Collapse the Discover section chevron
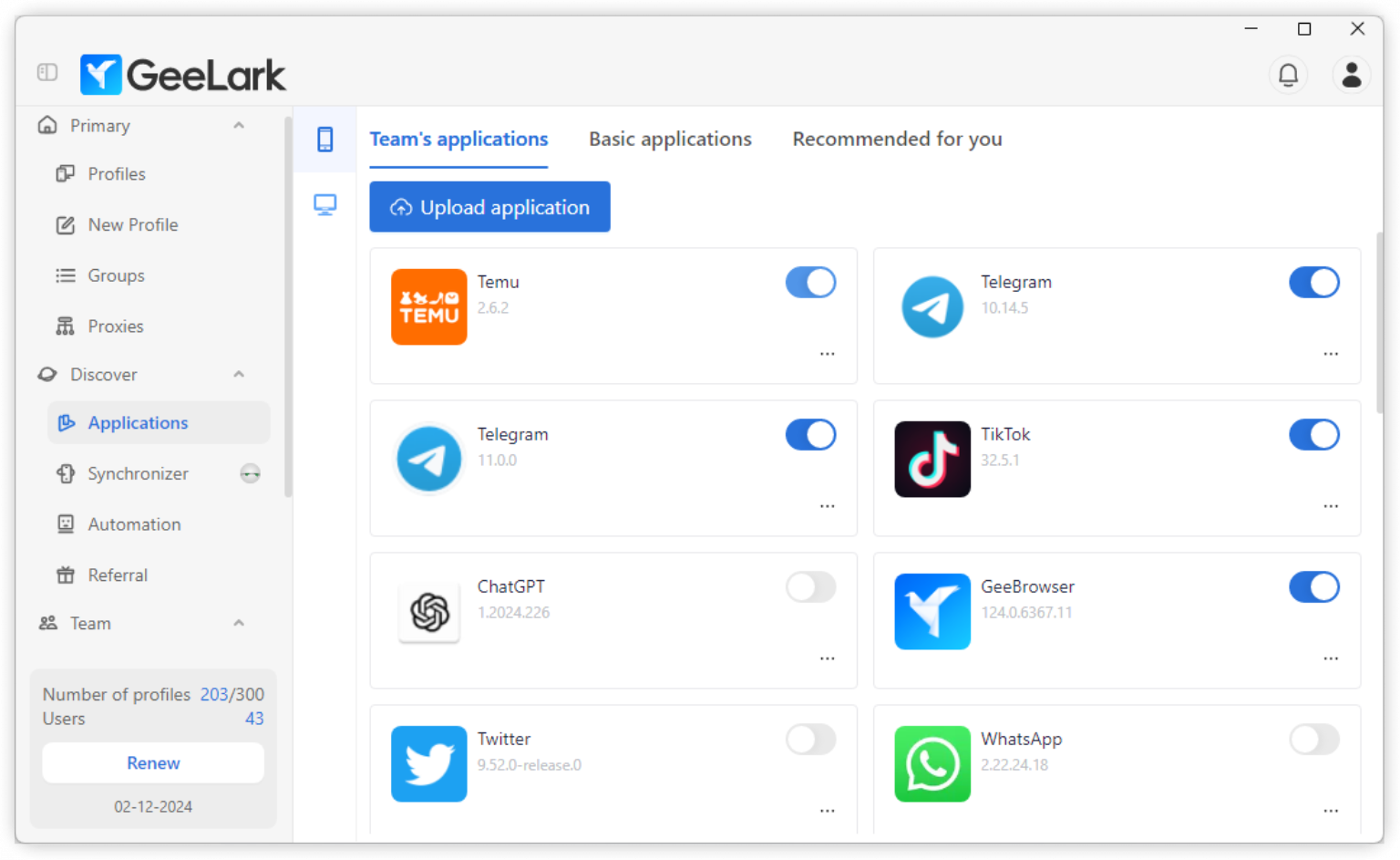This screenshot has width=1400, height=860. click(x=239, y=374)
